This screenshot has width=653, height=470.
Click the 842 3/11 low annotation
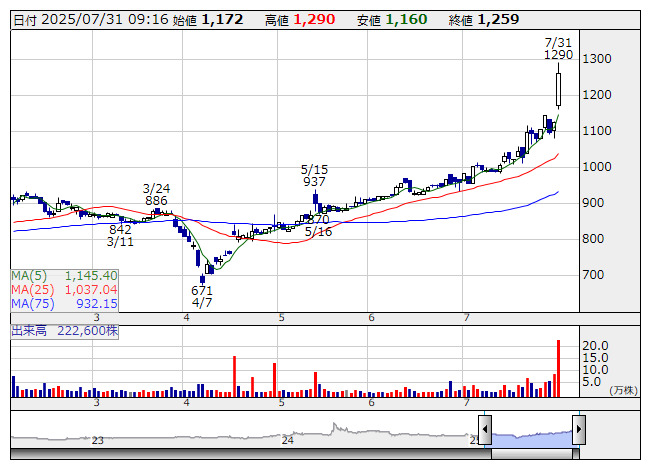120,236
